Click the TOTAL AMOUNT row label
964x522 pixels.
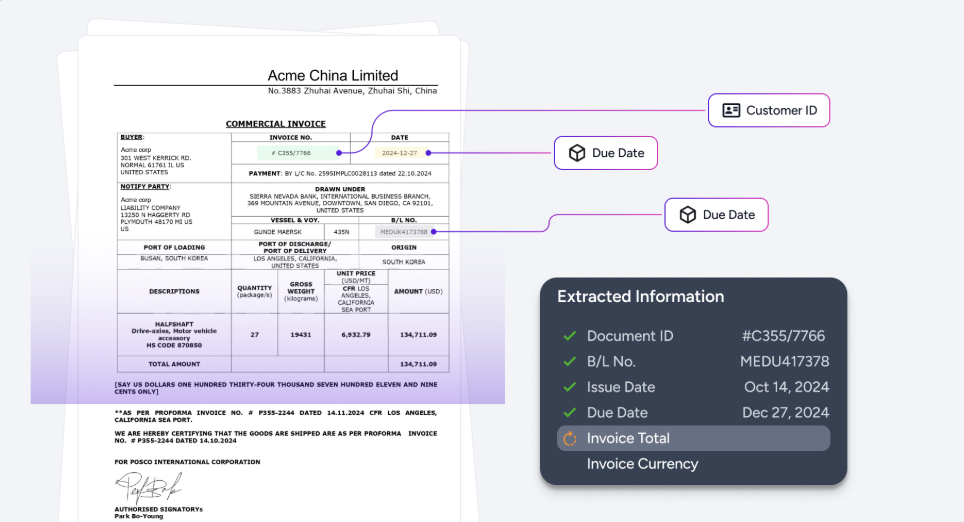point(174,364)
